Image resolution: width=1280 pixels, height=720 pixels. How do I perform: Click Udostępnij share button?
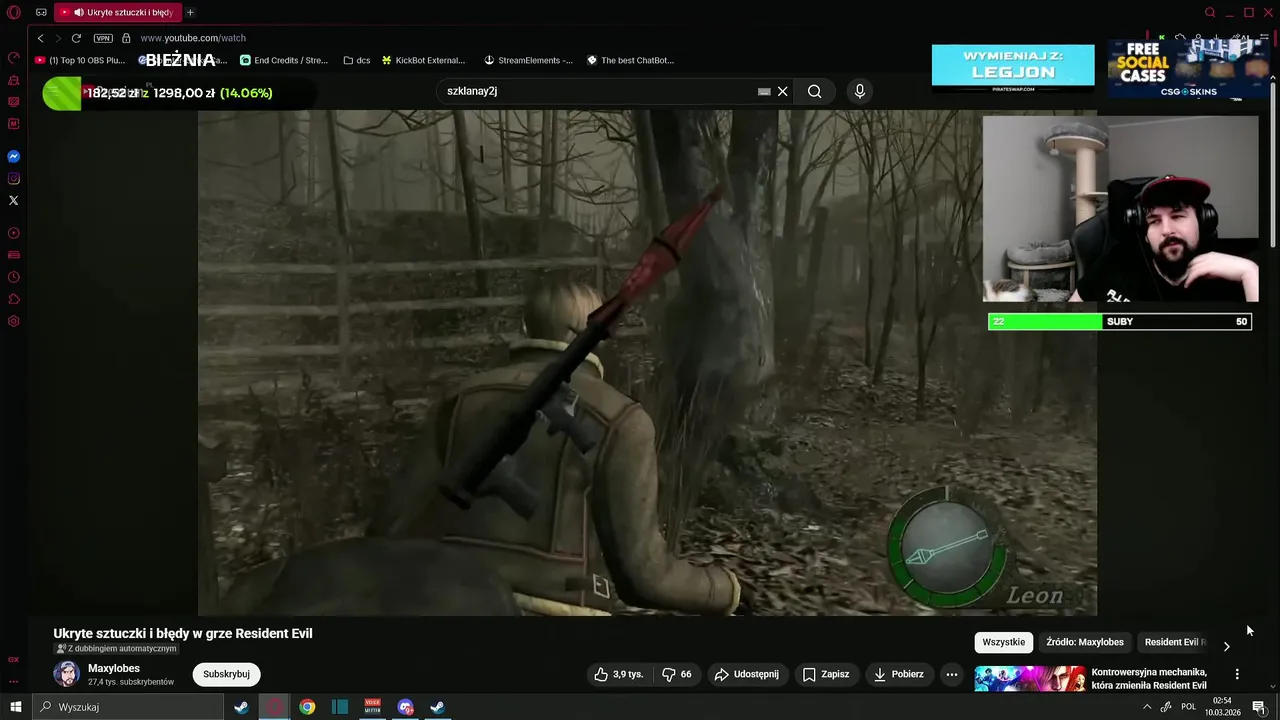(x=746, y=674)
